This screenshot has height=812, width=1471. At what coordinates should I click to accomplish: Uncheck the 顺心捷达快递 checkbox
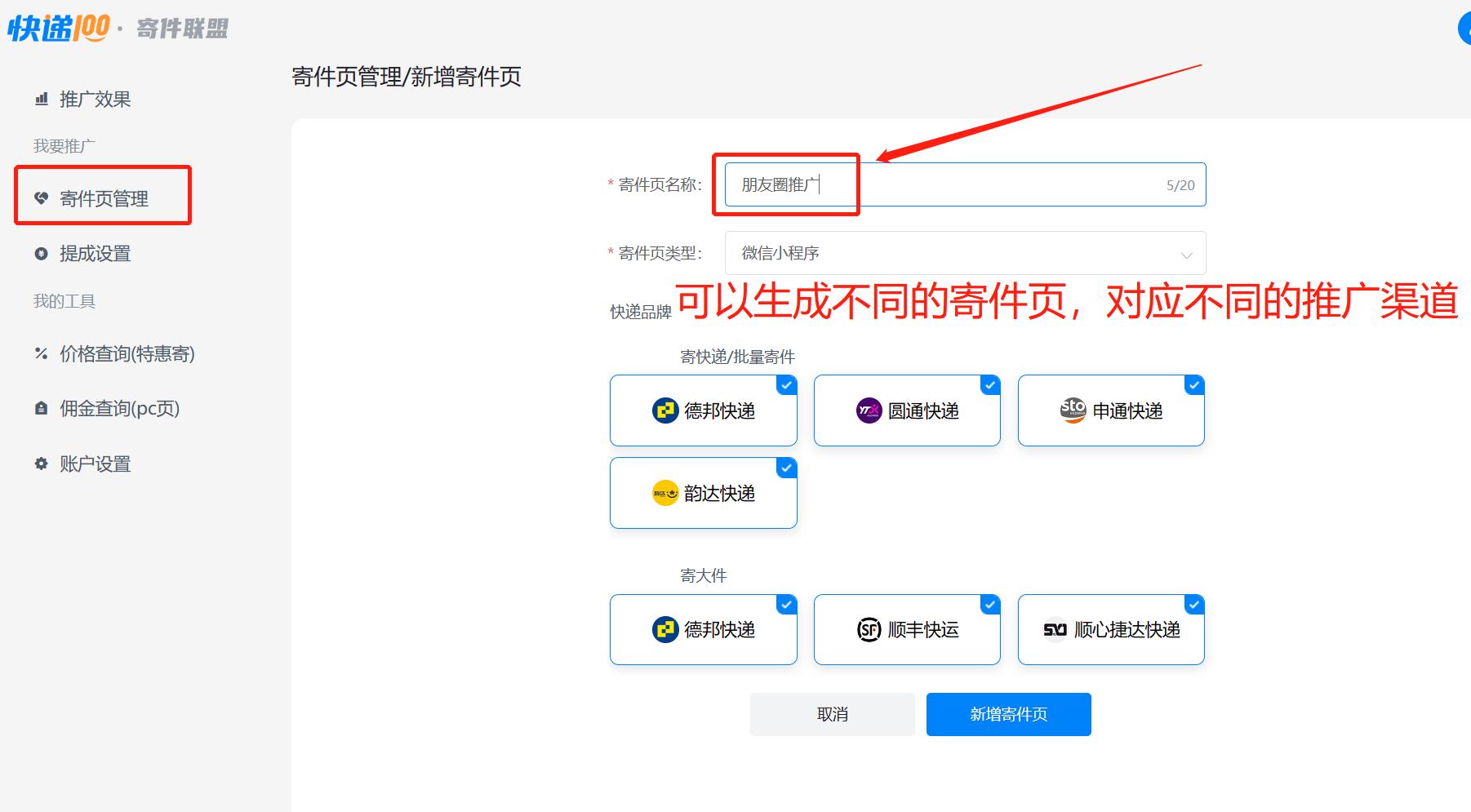pyautogui.click(x=1193, y=606)
